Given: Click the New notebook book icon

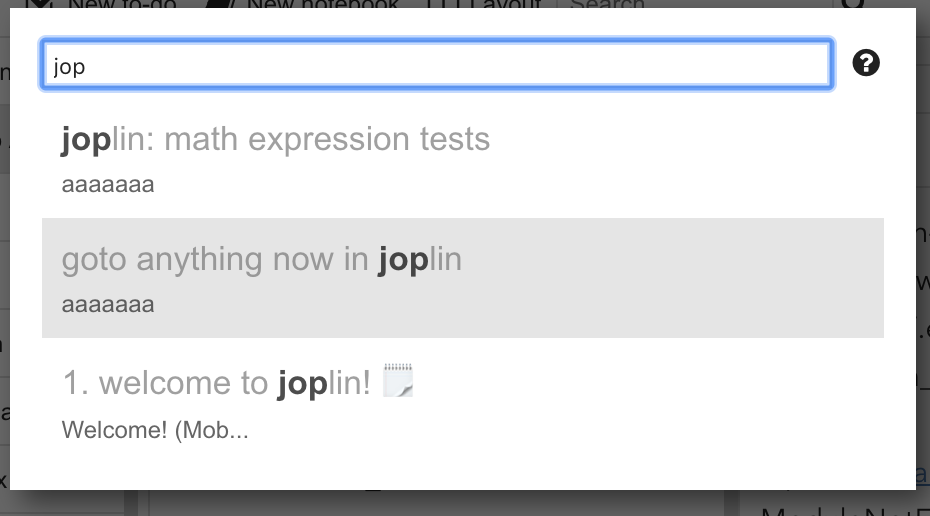Looking at the screenshot, I should pos(220,4).
